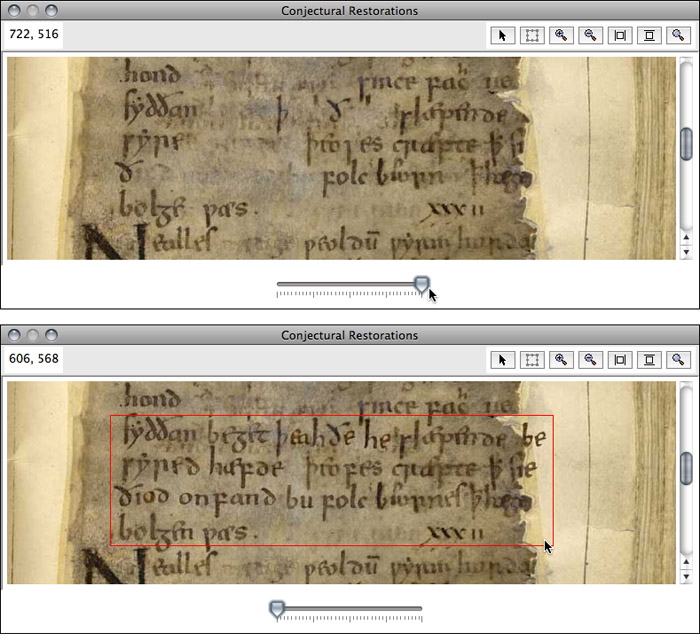Screen dimensions: 700x641
Task: Click the vertical scrollbar thumb in the lower window
Action: point(687,468)
